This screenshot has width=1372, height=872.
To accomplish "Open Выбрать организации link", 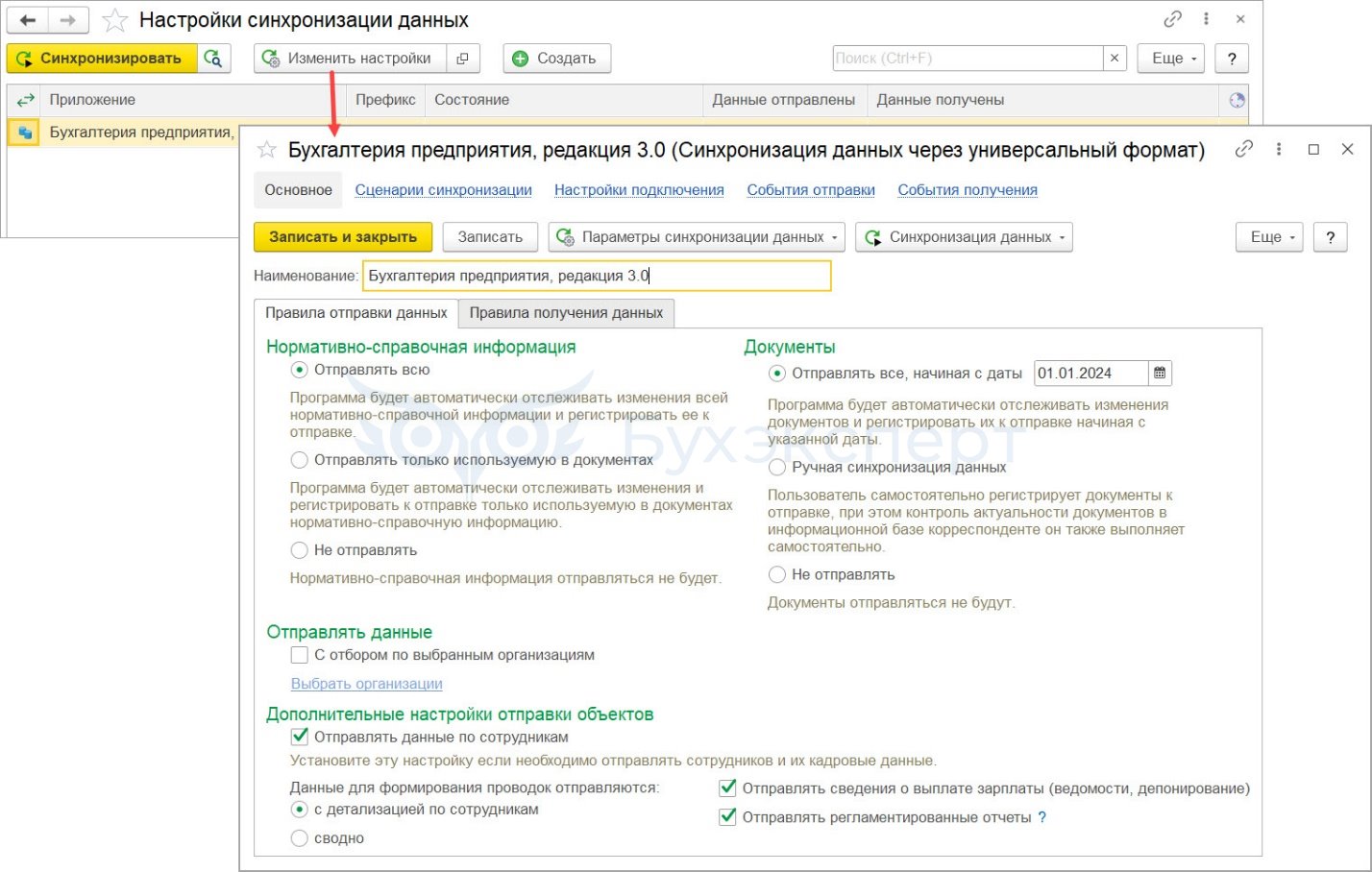I will pos(367,684).
